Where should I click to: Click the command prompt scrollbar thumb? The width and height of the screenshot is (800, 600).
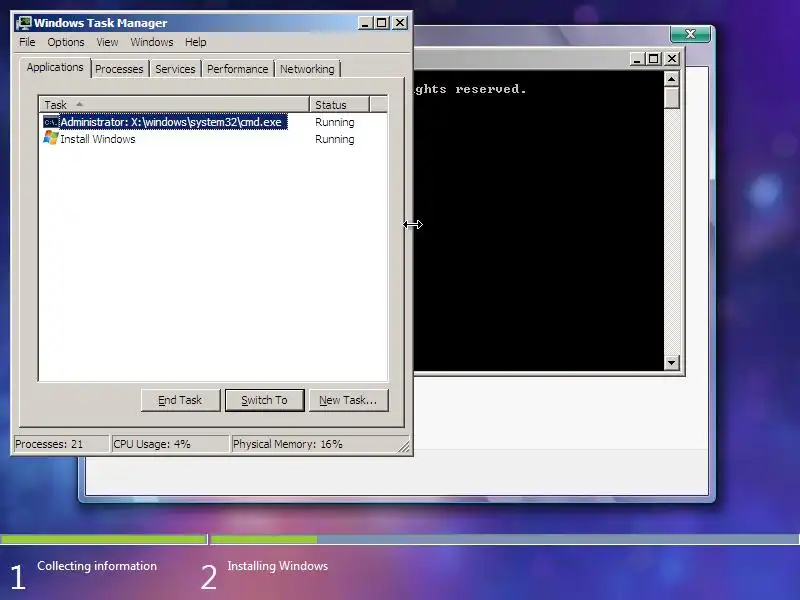coord(671,97)
